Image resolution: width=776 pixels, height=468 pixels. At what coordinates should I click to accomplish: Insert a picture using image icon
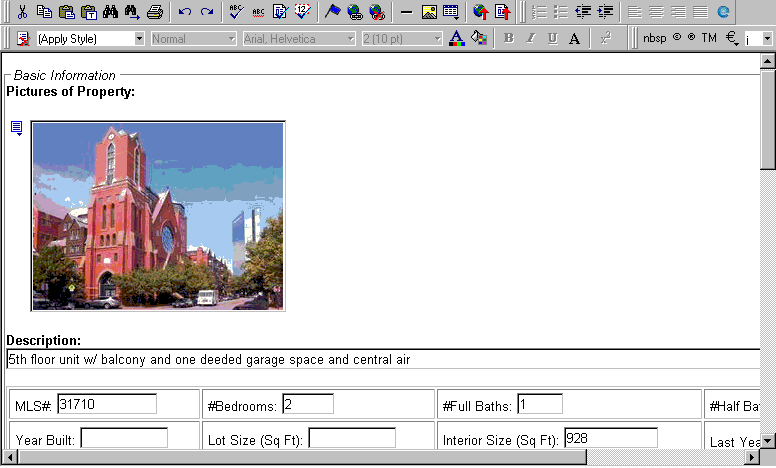click(x=429, y=11)
